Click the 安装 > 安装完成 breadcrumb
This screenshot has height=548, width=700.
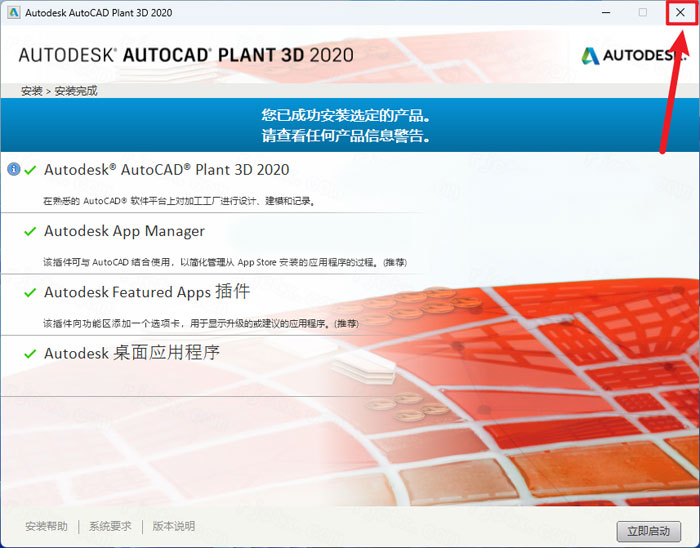click(59, 91)
